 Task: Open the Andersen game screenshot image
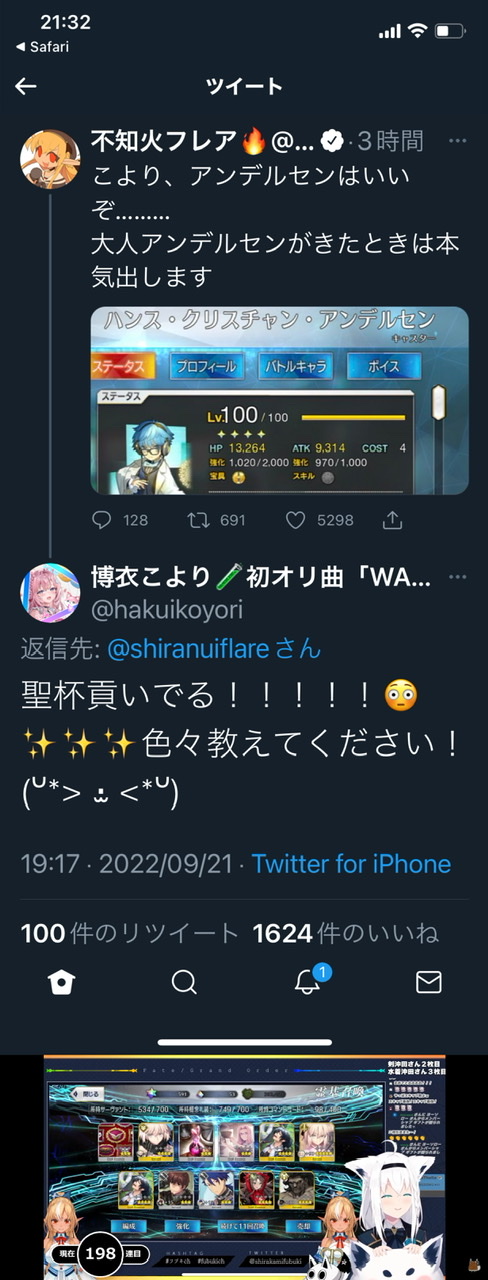coord(280,400)
